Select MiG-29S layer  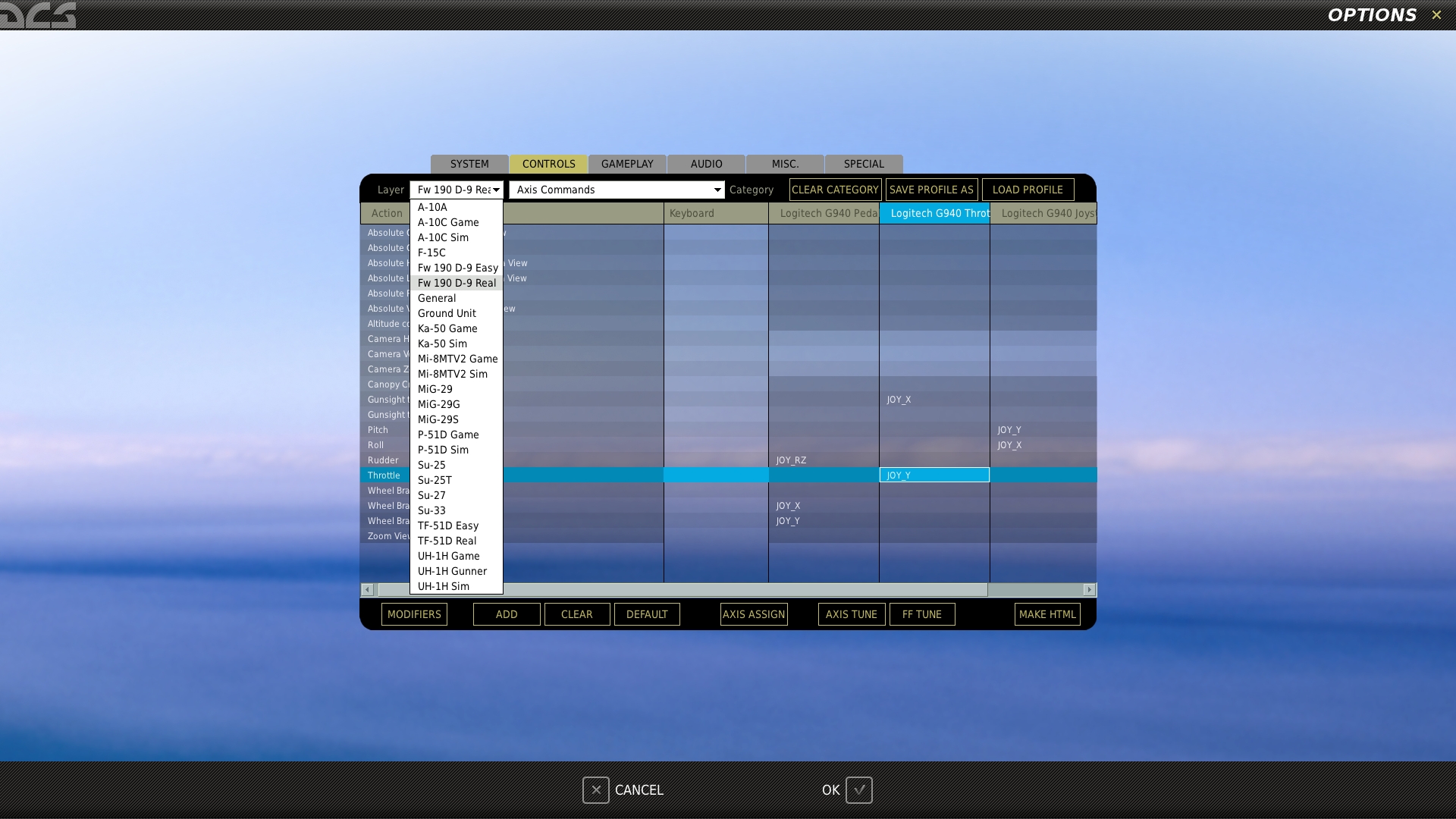tap(457, 419)
